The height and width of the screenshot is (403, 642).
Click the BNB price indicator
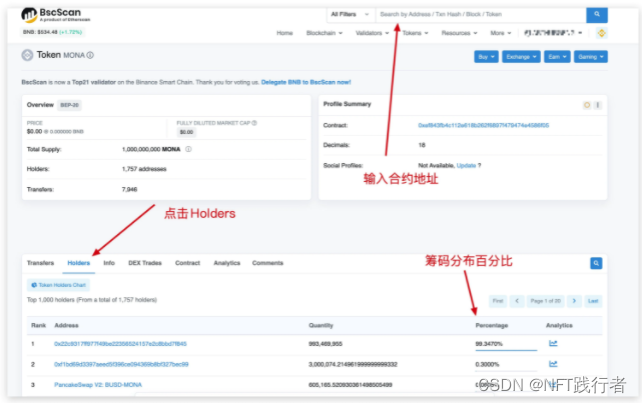[52, 32]
